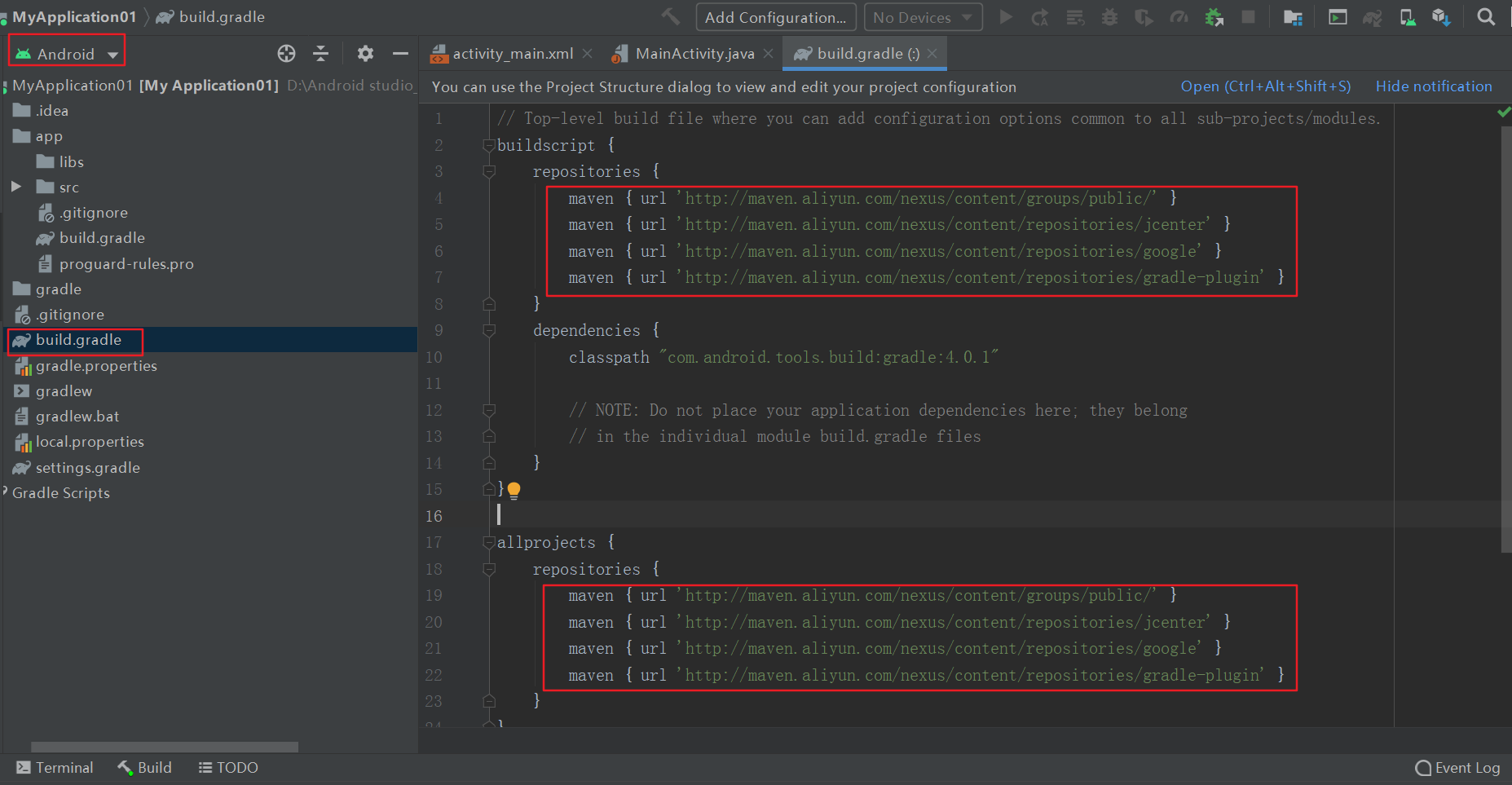1512x785 pixels.
Task: Switch to the MainActivity.java tab
Action: tap(694, 54)
